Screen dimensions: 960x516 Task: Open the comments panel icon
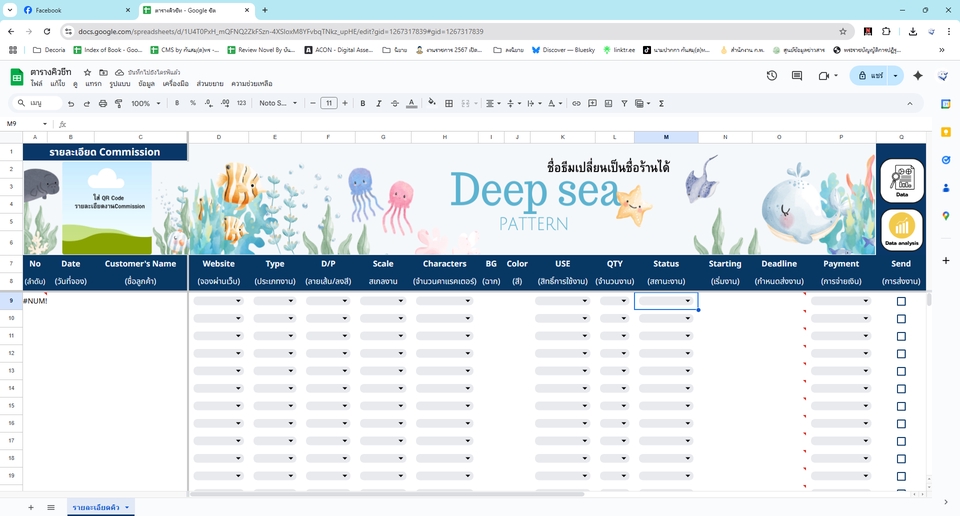(x=797, y=76)
